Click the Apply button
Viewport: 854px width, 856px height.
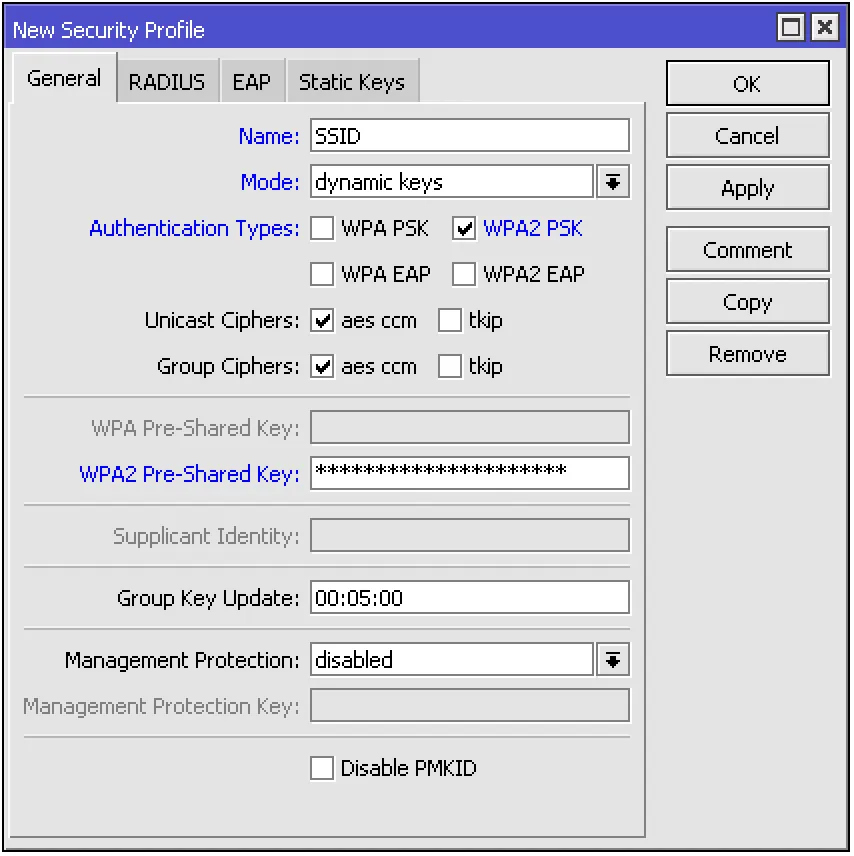[x=747, y=188]
